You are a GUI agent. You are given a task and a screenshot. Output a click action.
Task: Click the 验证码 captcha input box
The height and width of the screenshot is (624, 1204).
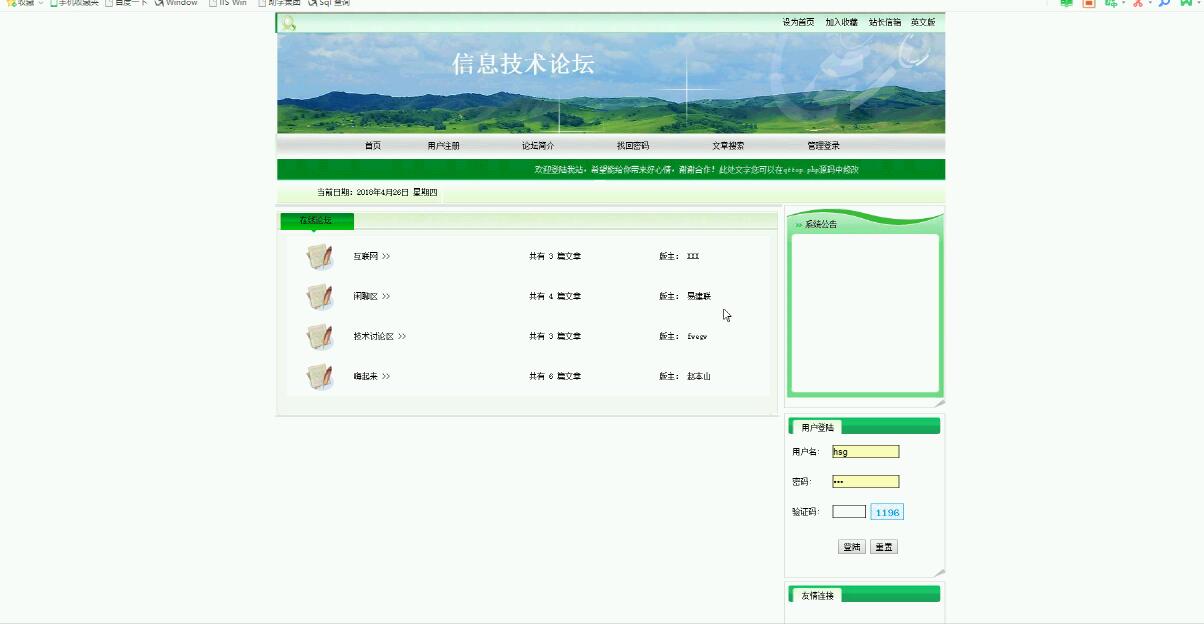point(849,512)
